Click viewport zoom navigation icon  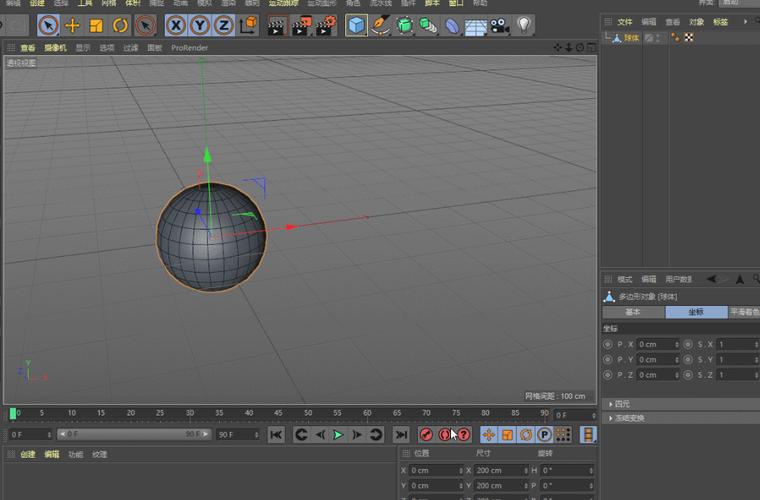click(x=569, y=47)
